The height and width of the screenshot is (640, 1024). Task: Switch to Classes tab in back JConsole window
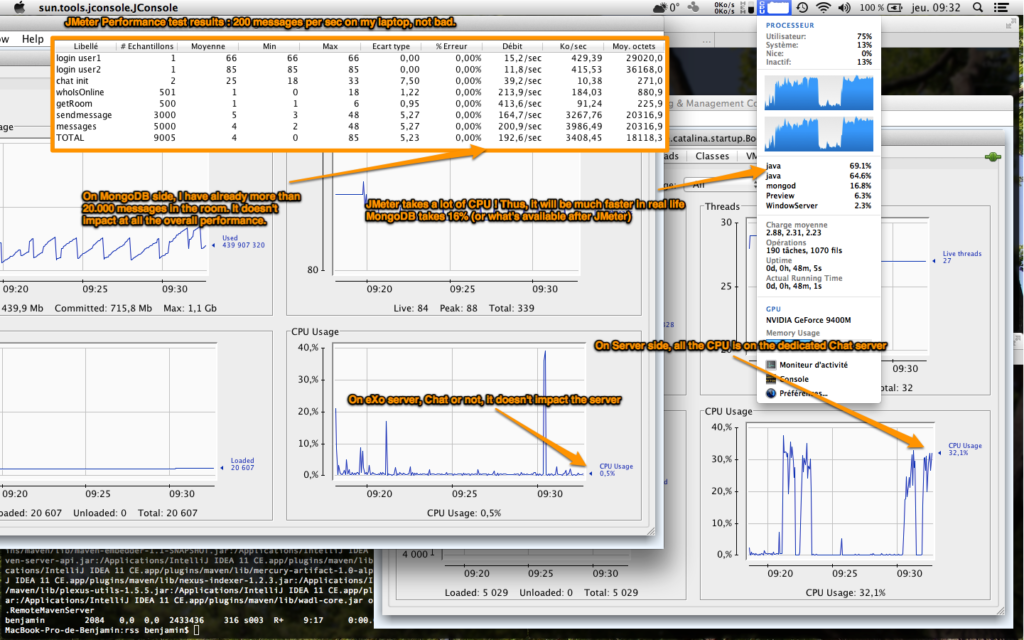click(712, 156)
